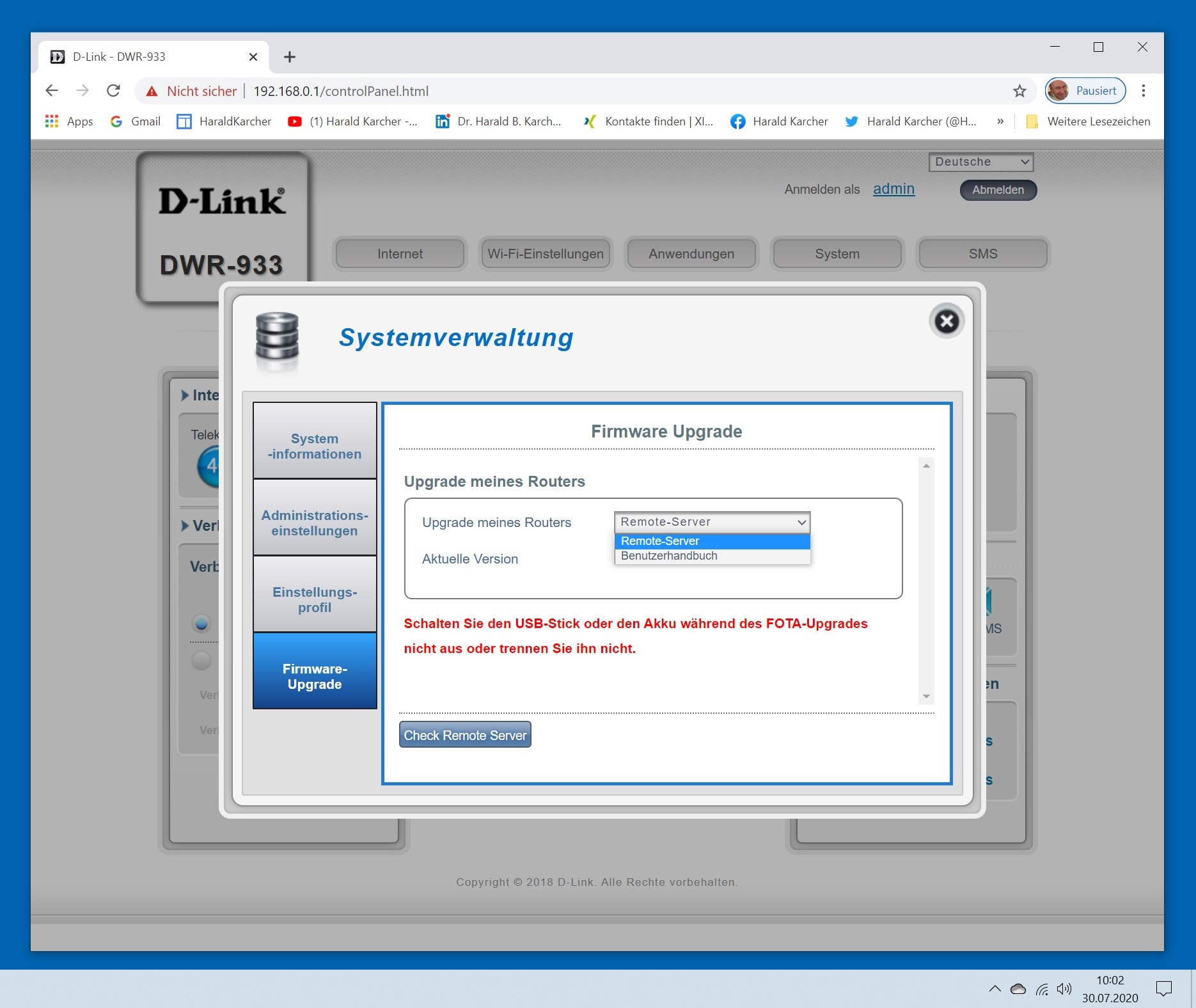Open the Einstellungs-profil tab
Screen dimensions: 1196x1008
(315, 594)
